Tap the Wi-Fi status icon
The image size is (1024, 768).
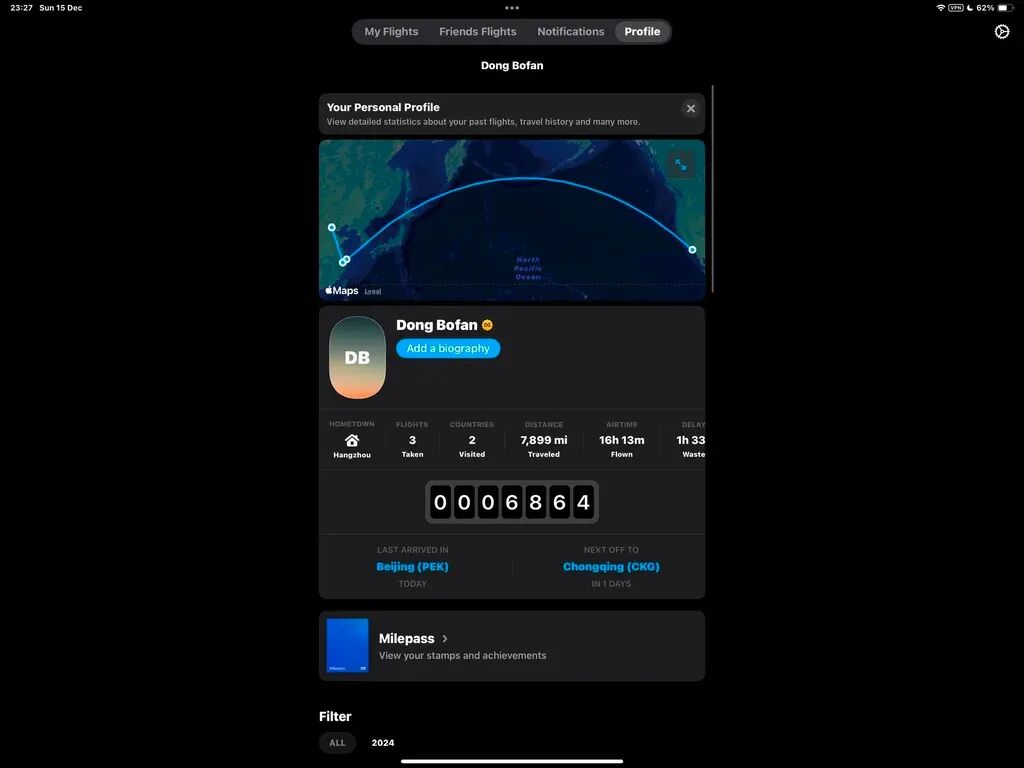(x=940, y=8)
